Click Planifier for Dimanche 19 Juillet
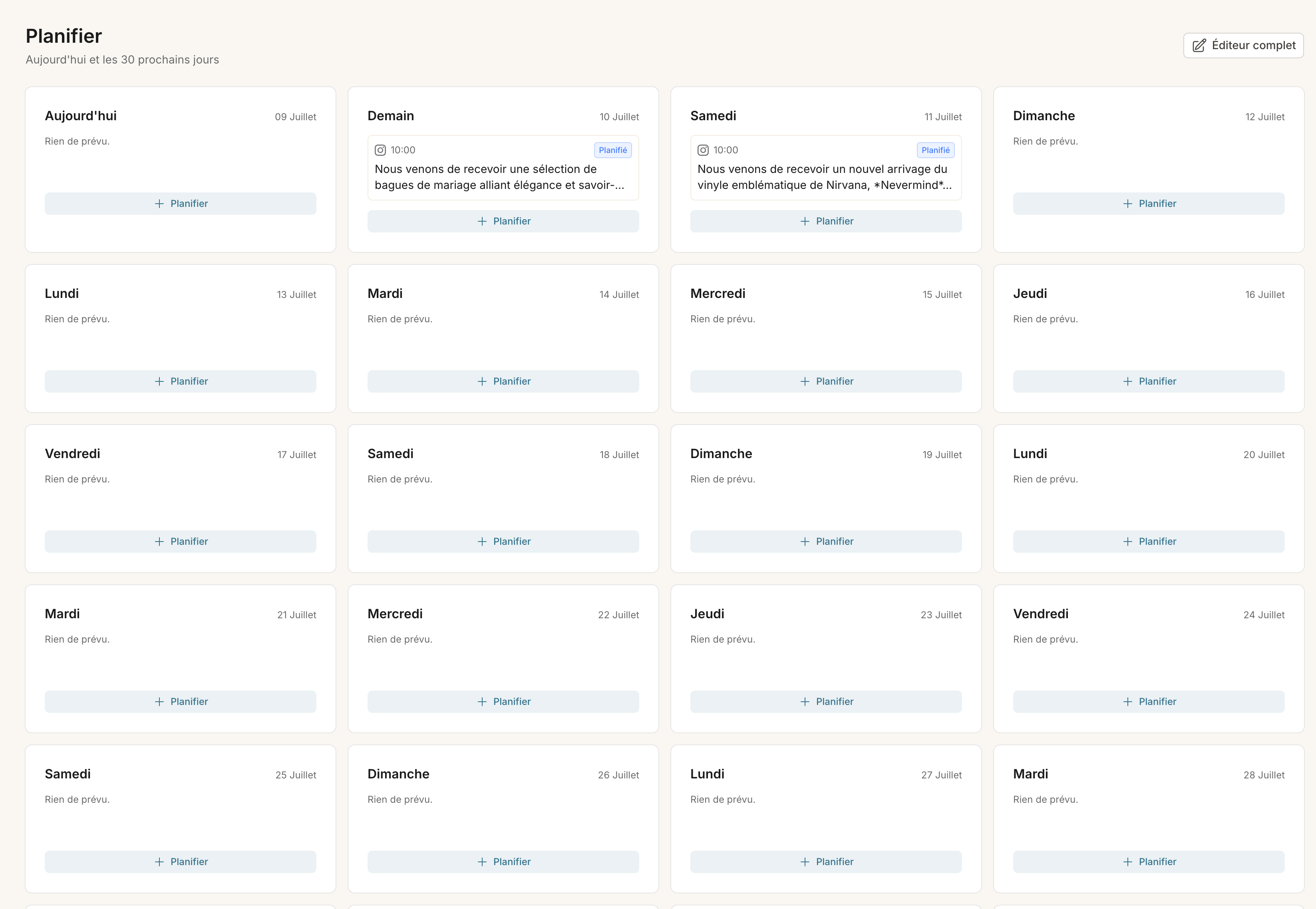The height and width of the screenshot is (909, 1316). tap(826, 542)
